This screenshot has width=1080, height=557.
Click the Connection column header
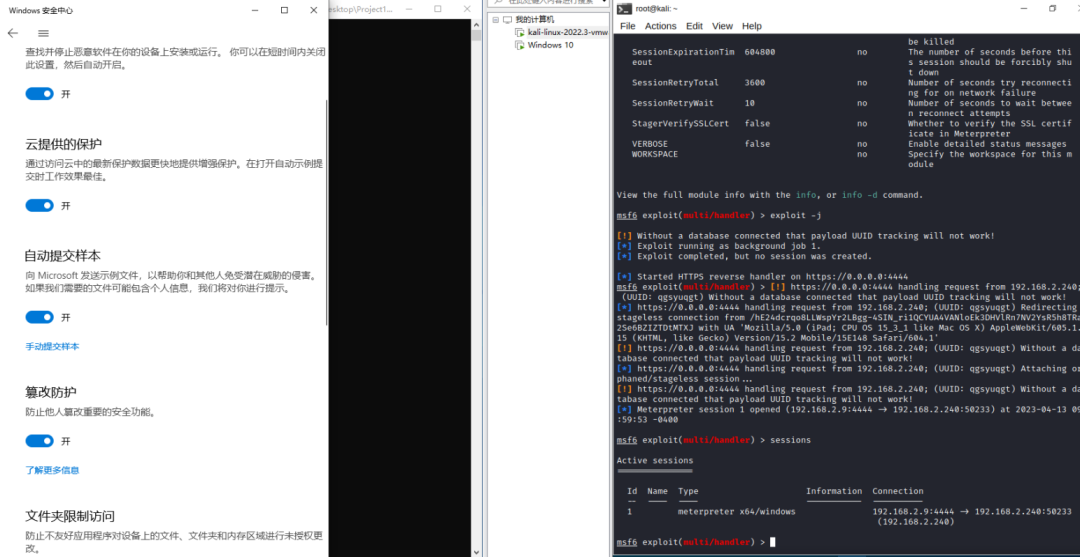[897, 491]
